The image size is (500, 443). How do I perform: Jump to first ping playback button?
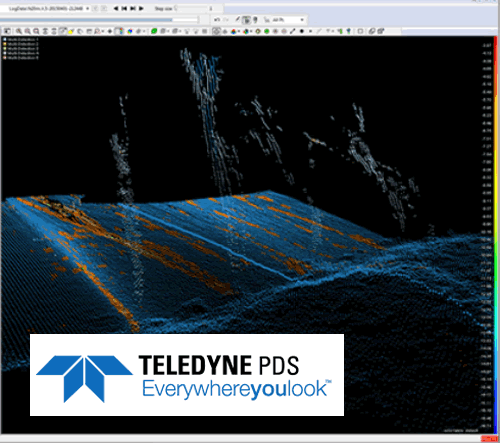coord(124,8)
